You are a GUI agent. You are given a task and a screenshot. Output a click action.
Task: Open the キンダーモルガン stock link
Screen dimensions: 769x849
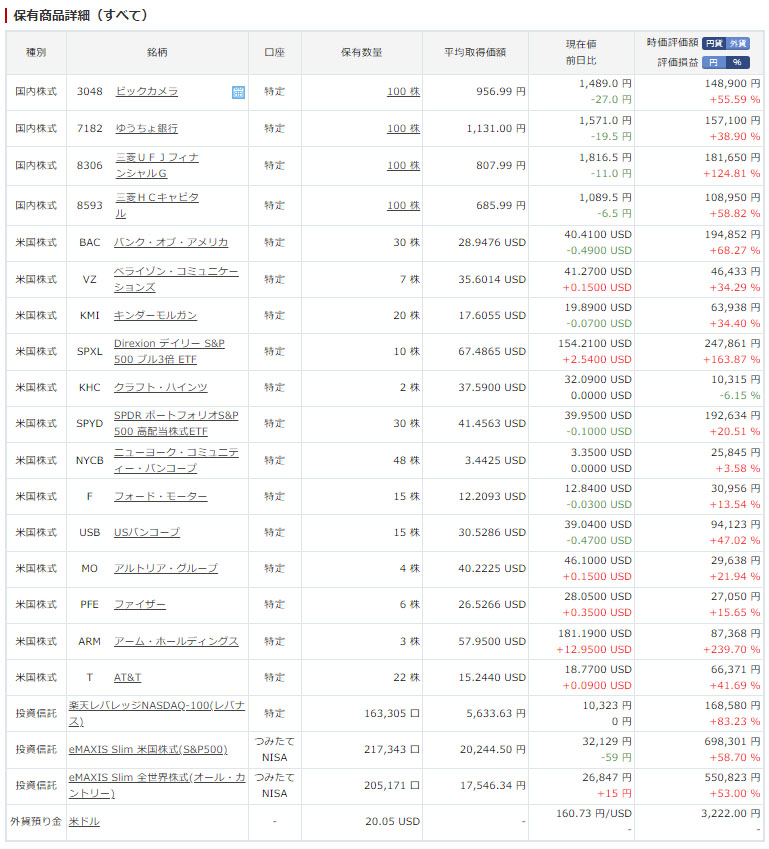(x=155, y=315)
